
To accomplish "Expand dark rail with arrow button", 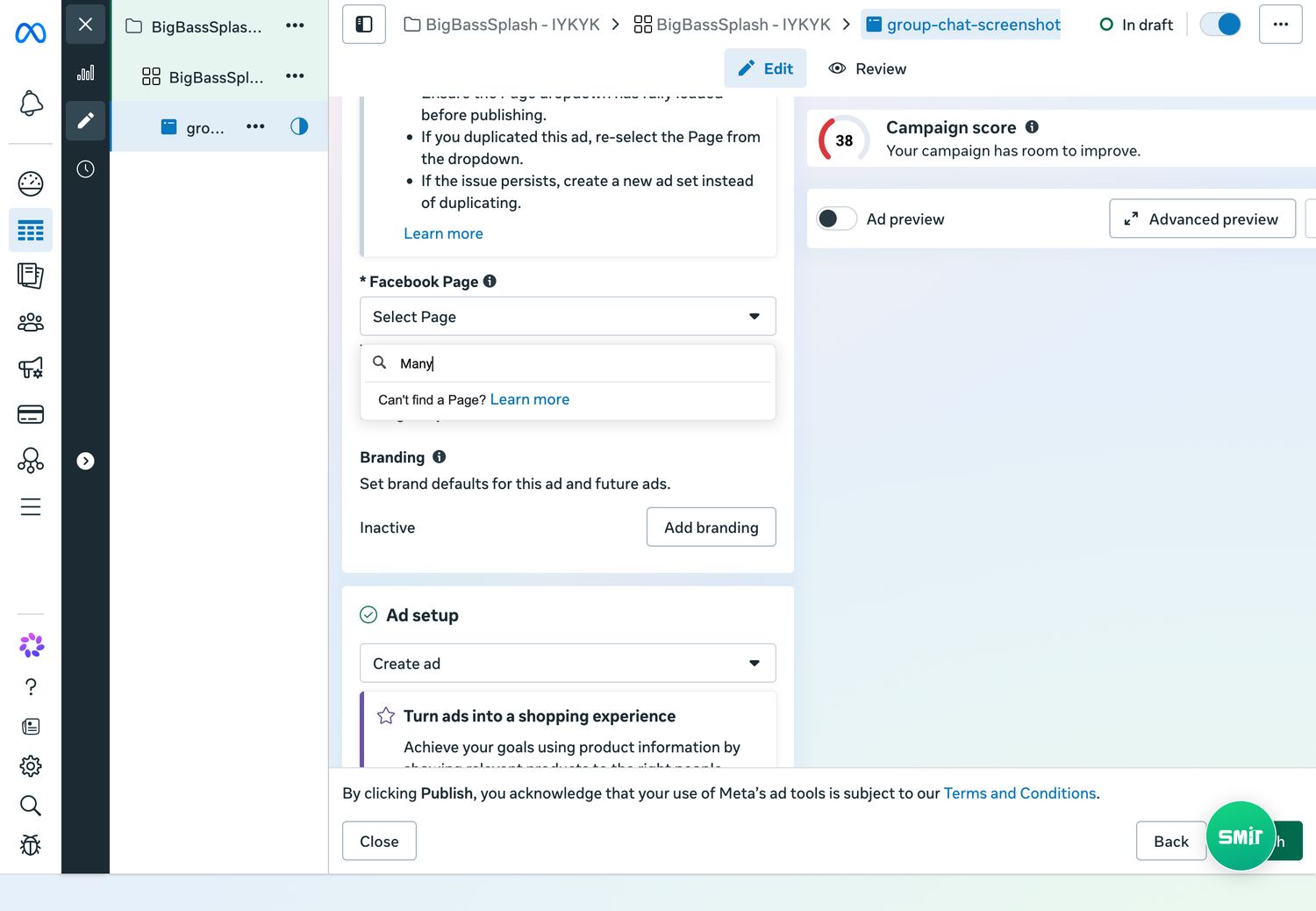I will click(85, 461).
